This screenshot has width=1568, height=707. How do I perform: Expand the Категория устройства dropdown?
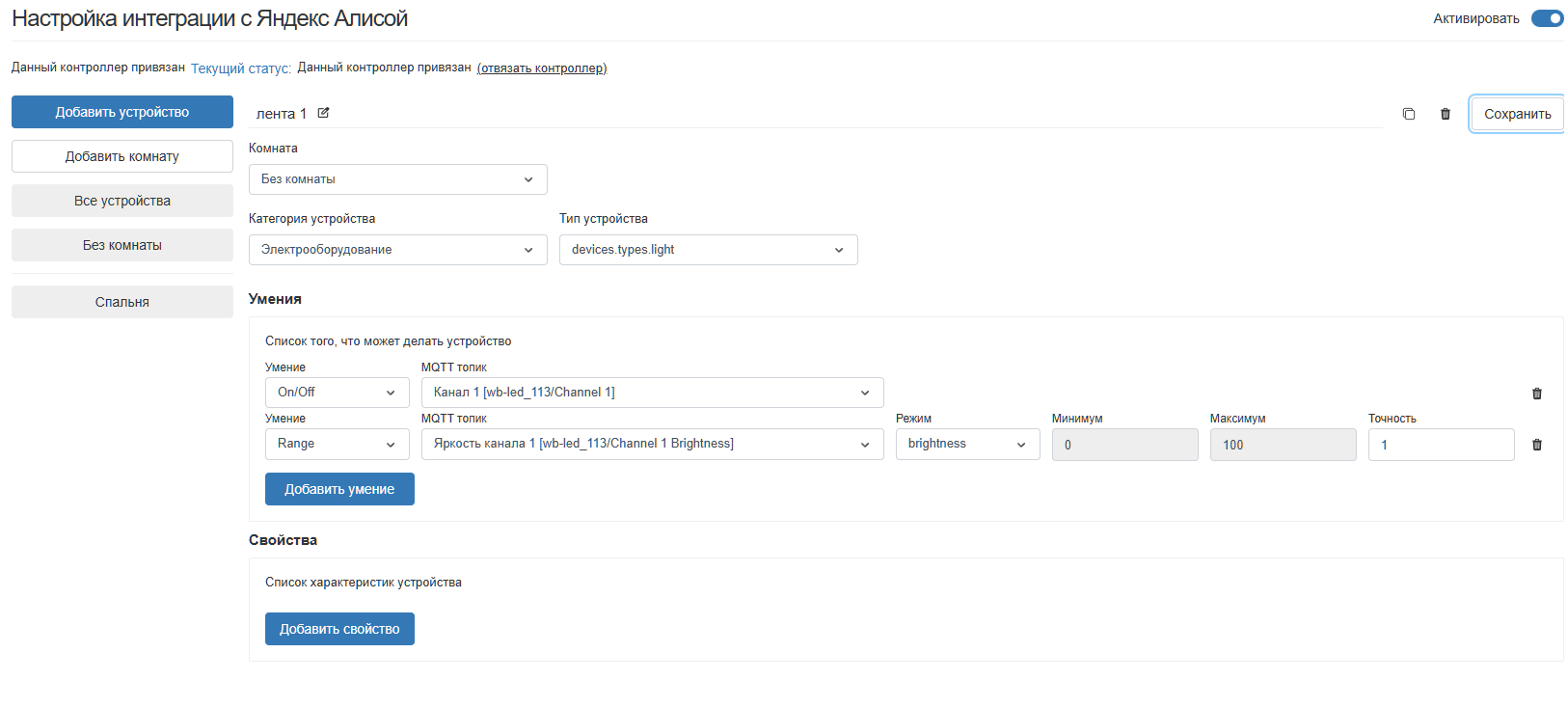[397, 250]
